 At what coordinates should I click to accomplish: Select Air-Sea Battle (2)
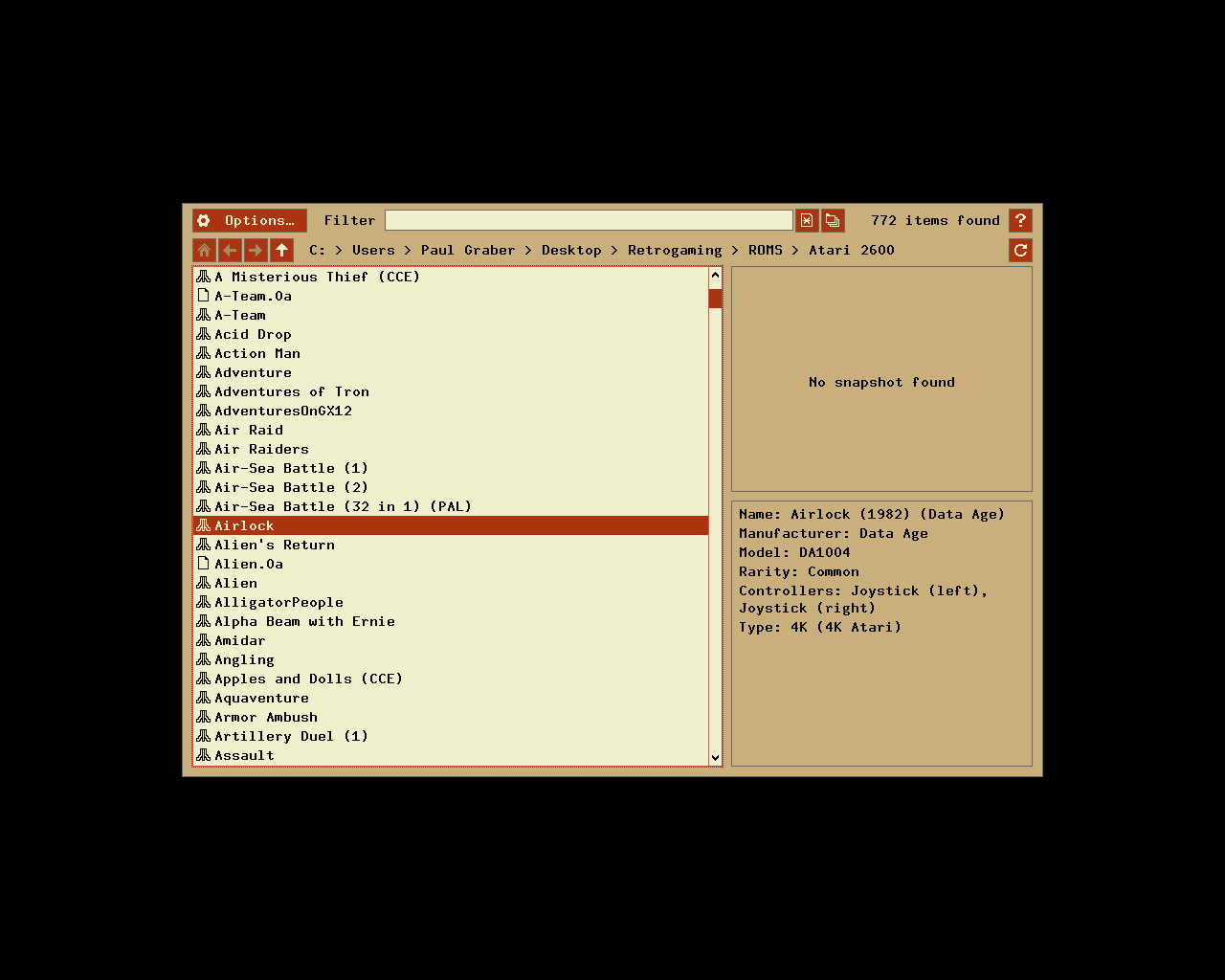(x=451, y=487)
